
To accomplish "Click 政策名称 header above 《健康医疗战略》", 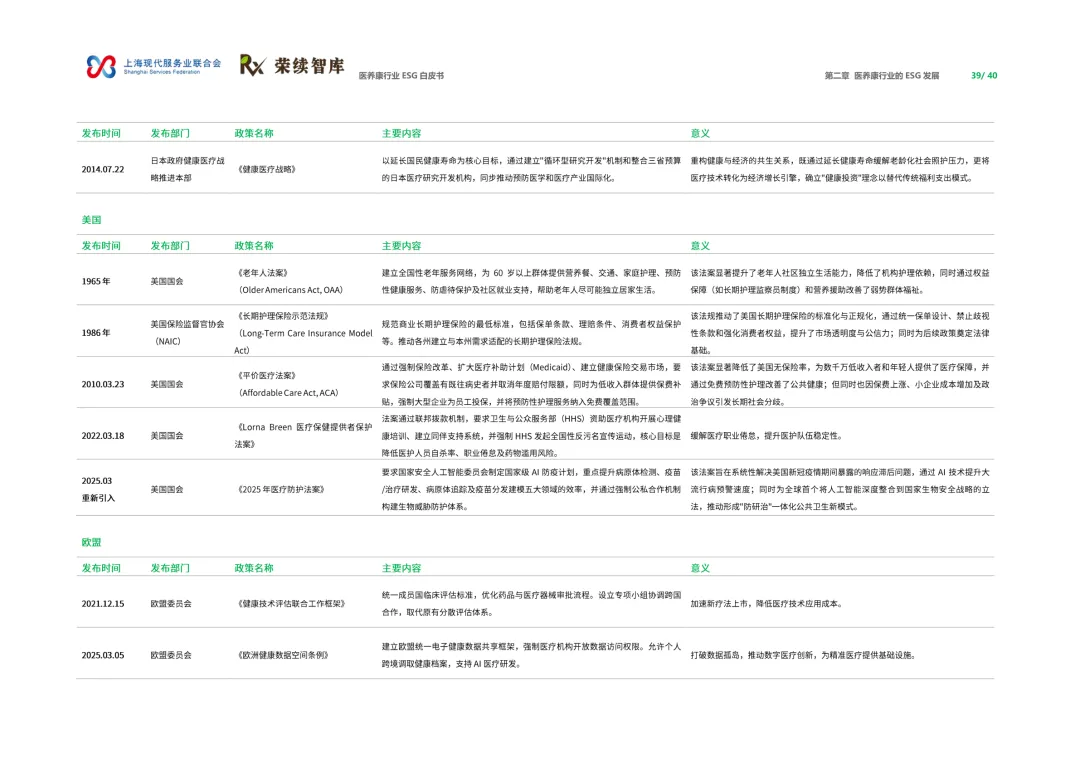I will click(x=253, y=134).
